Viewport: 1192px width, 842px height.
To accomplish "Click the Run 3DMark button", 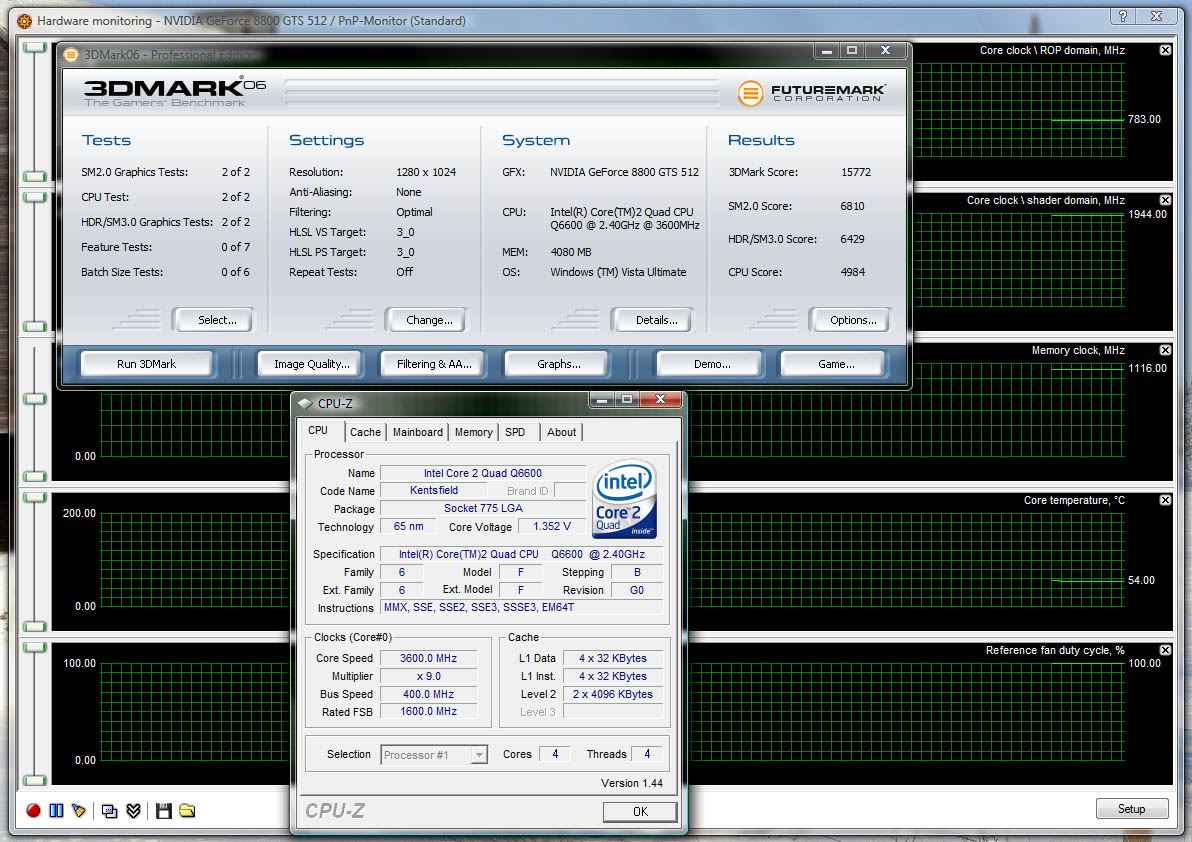I will tap(147, 364).
